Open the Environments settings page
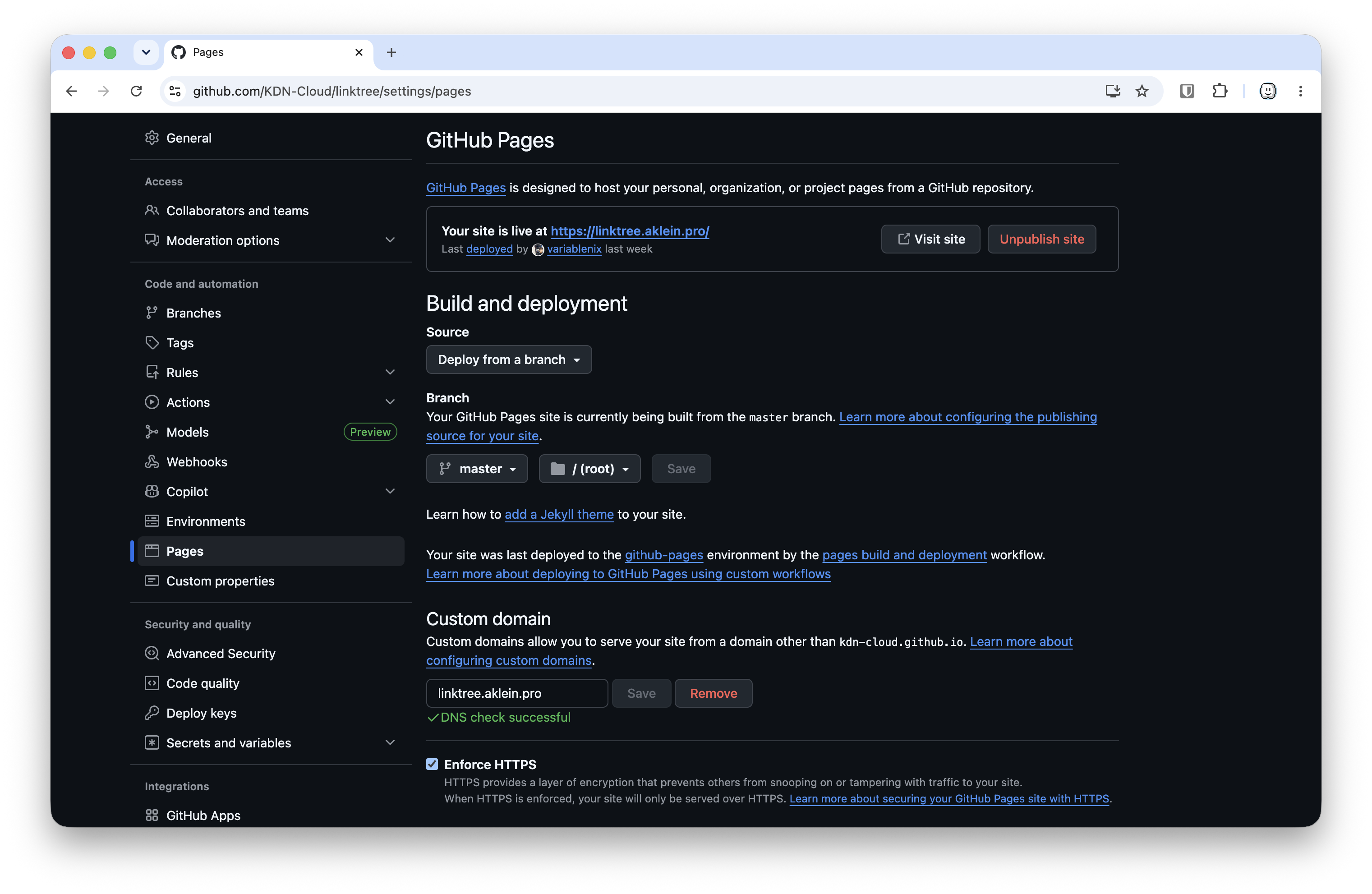The height and width of the screenshot is (894, 1372). click(270, 521)
